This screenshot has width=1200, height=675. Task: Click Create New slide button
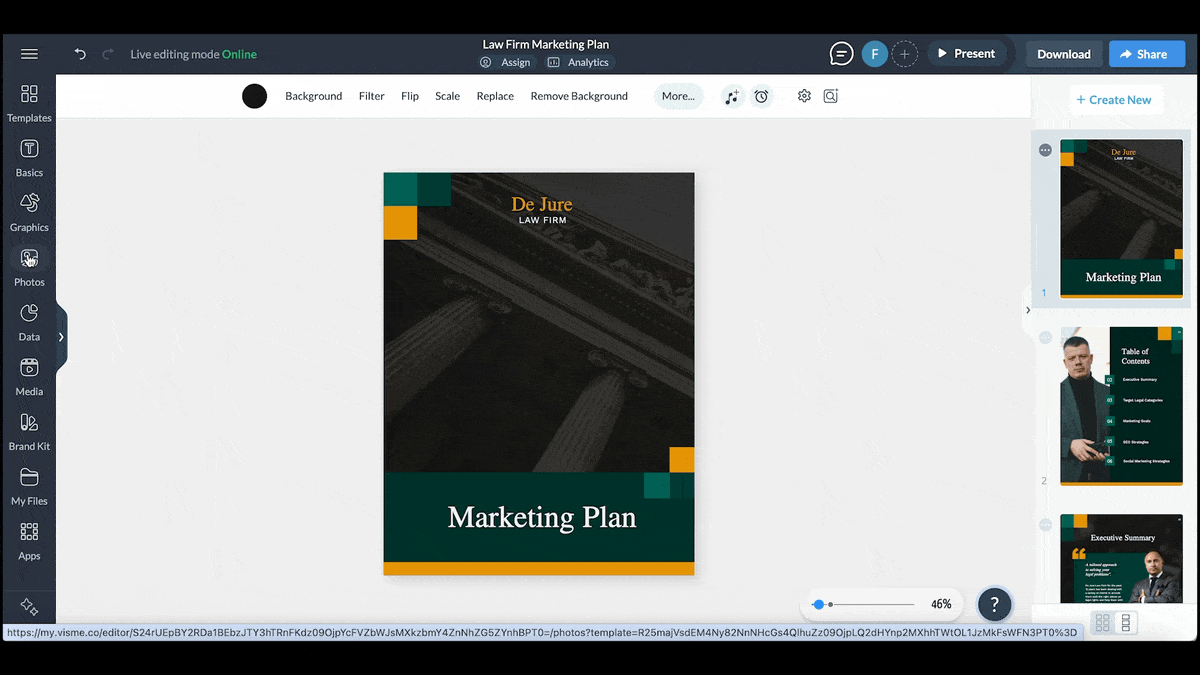[1114, 100]
